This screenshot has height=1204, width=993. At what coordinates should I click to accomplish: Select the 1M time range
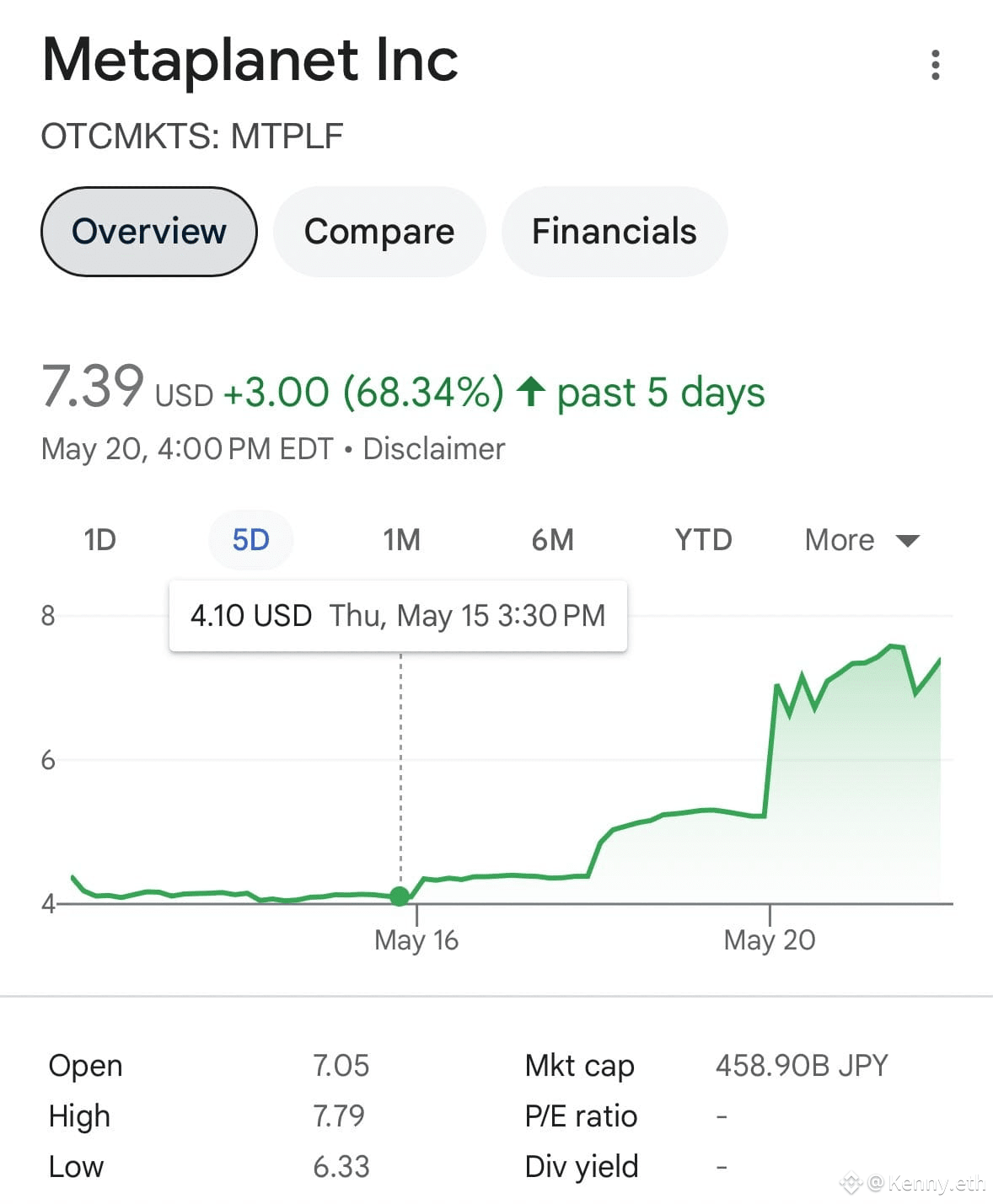(x=401, y=539)
